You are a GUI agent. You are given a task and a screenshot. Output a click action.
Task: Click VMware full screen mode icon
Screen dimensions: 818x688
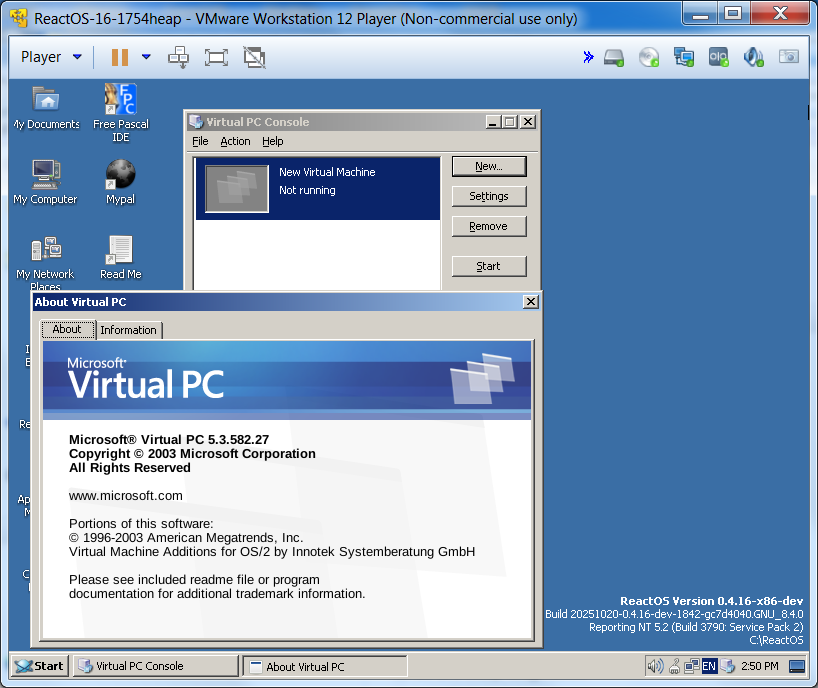pyautogui.click(x=216, y=57)
